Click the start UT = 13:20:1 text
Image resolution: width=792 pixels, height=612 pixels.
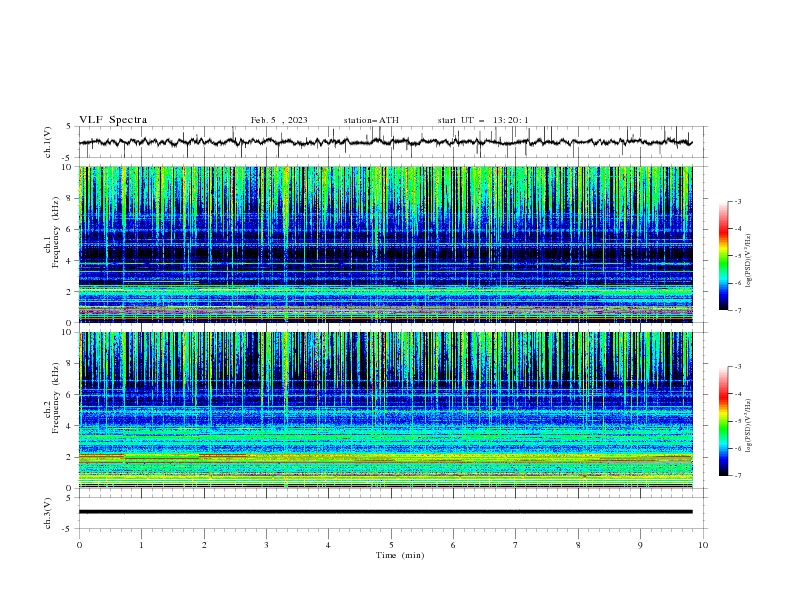point(483,120)
